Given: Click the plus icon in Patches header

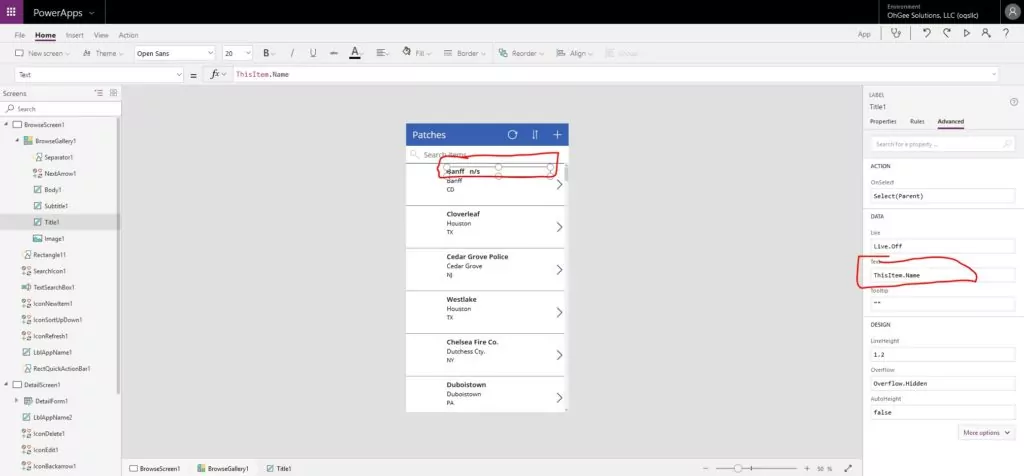Looking at the screenshot, I should [x=557, y=135].
